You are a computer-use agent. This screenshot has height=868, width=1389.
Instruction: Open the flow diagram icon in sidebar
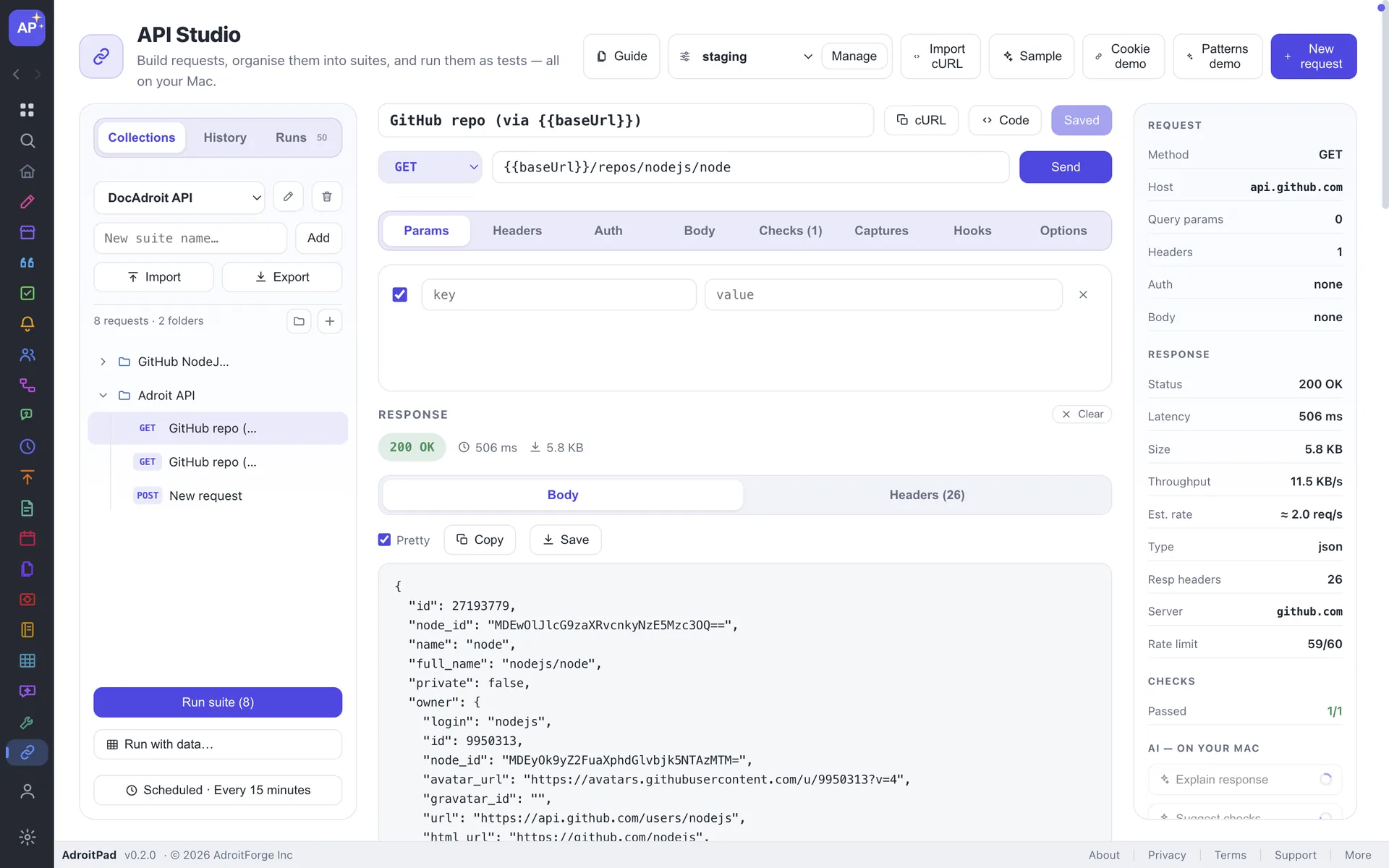point(27,385)
